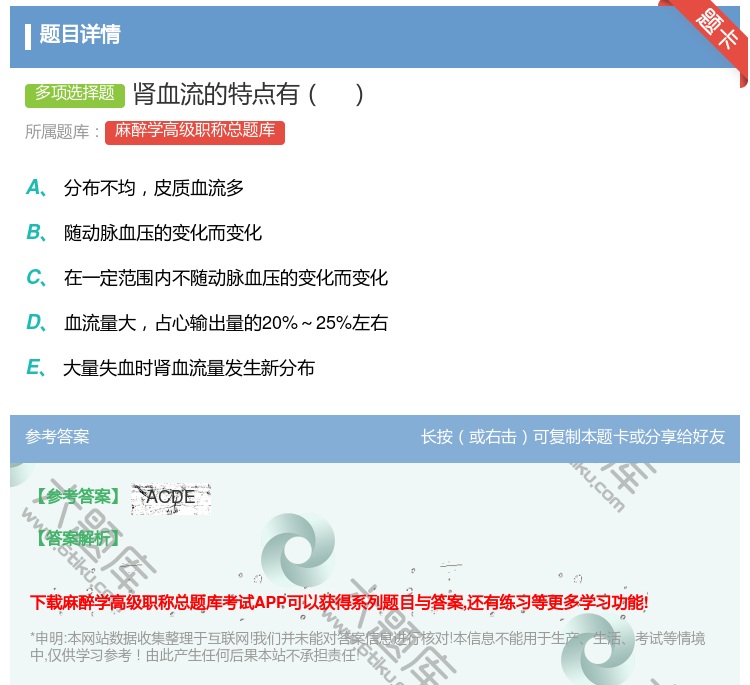This screenshot has width=750, height=685.
Task: Select option E 大量失血时肾血流量发生新分布
Action: pyautogui.click(x=189, y=368)
